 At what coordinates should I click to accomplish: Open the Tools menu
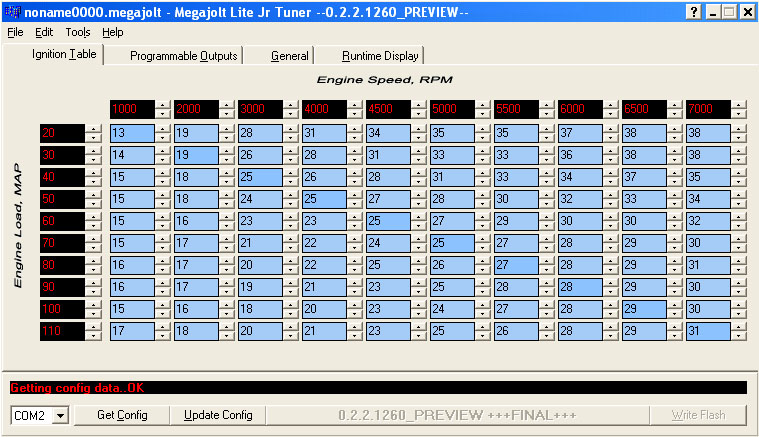point(78,32)
